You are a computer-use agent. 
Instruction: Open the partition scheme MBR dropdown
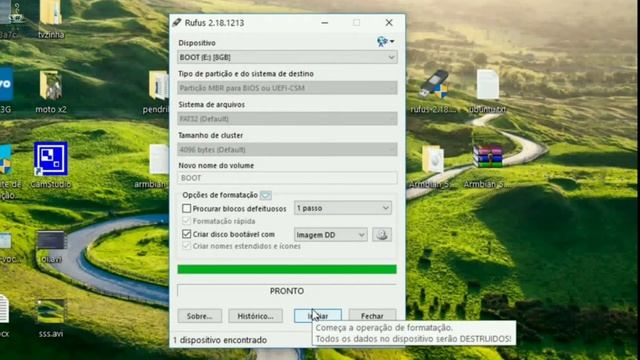287,88
